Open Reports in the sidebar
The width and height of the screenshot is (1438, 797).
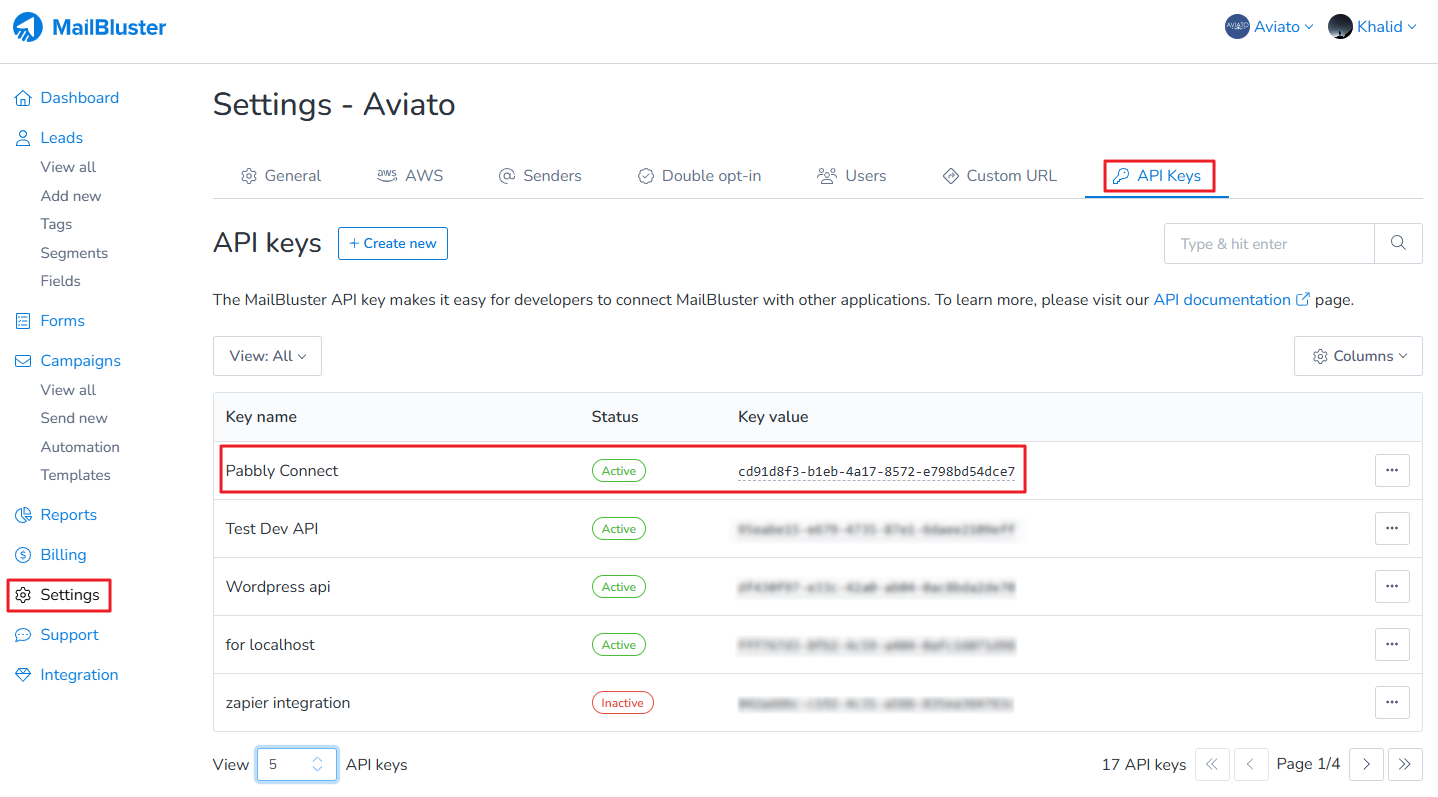pos(68,515)
